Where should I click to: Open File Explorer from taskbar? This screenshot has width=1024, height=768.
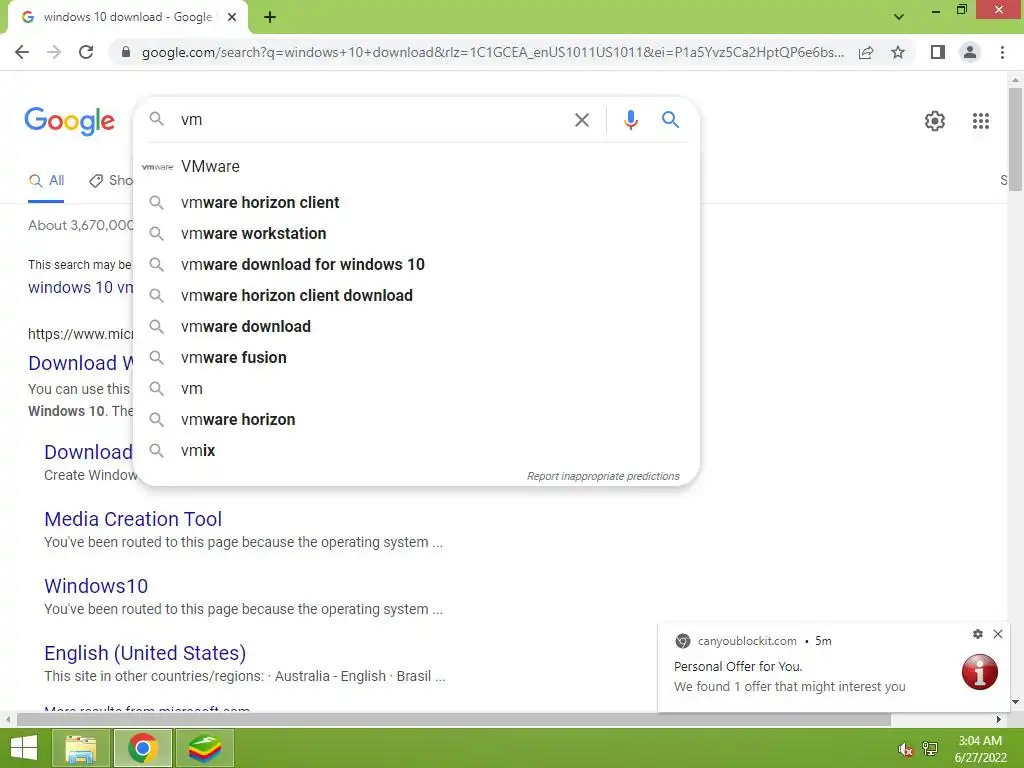(80, 748)
